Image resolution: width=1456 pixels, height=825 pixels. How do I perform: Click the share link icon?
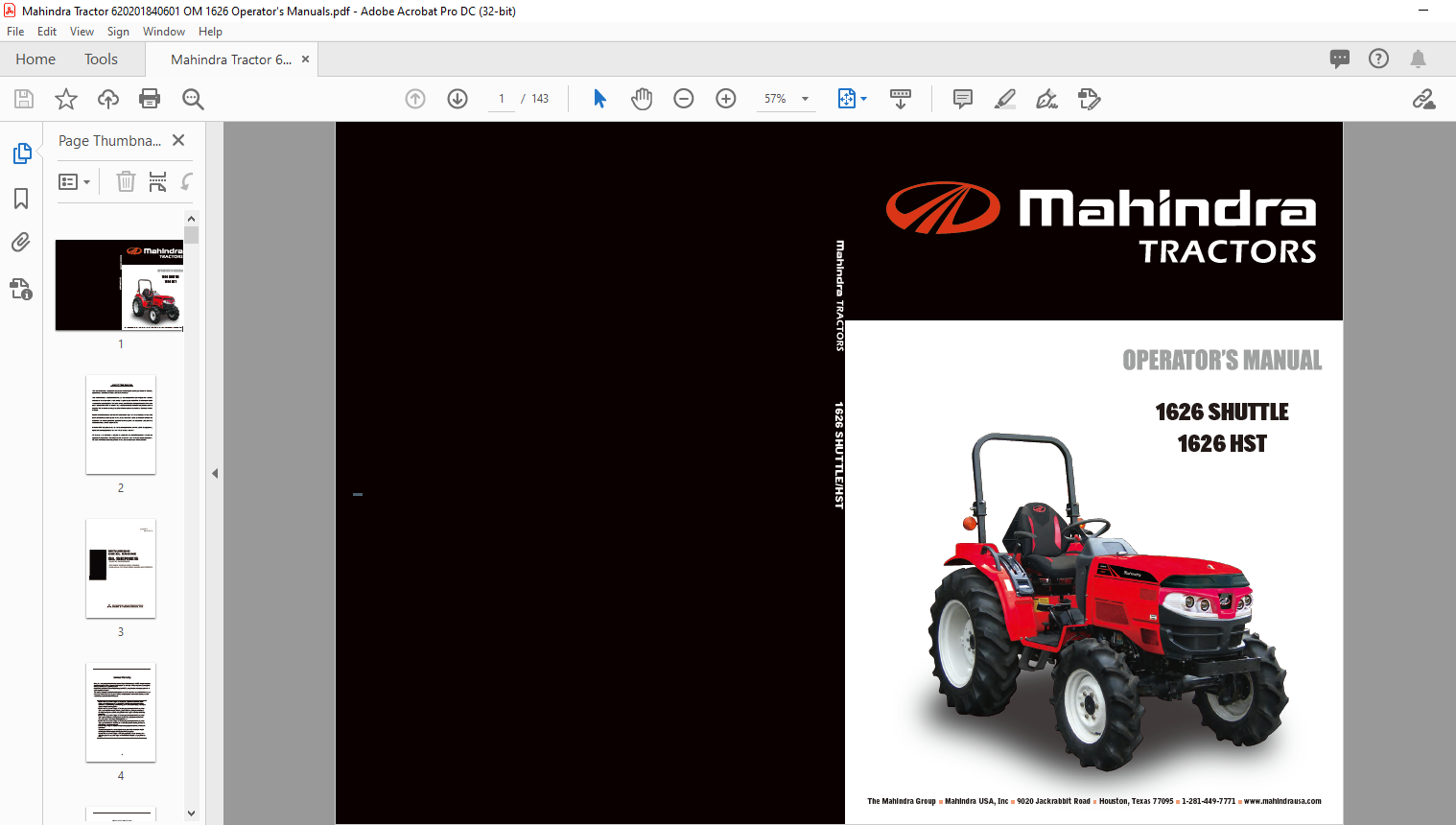coord(1424,99)
